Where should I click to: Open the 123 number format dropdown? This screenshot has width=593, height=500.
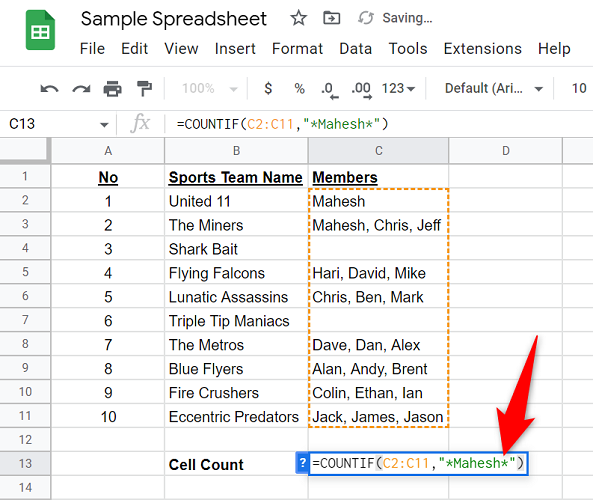coord(398,89)
